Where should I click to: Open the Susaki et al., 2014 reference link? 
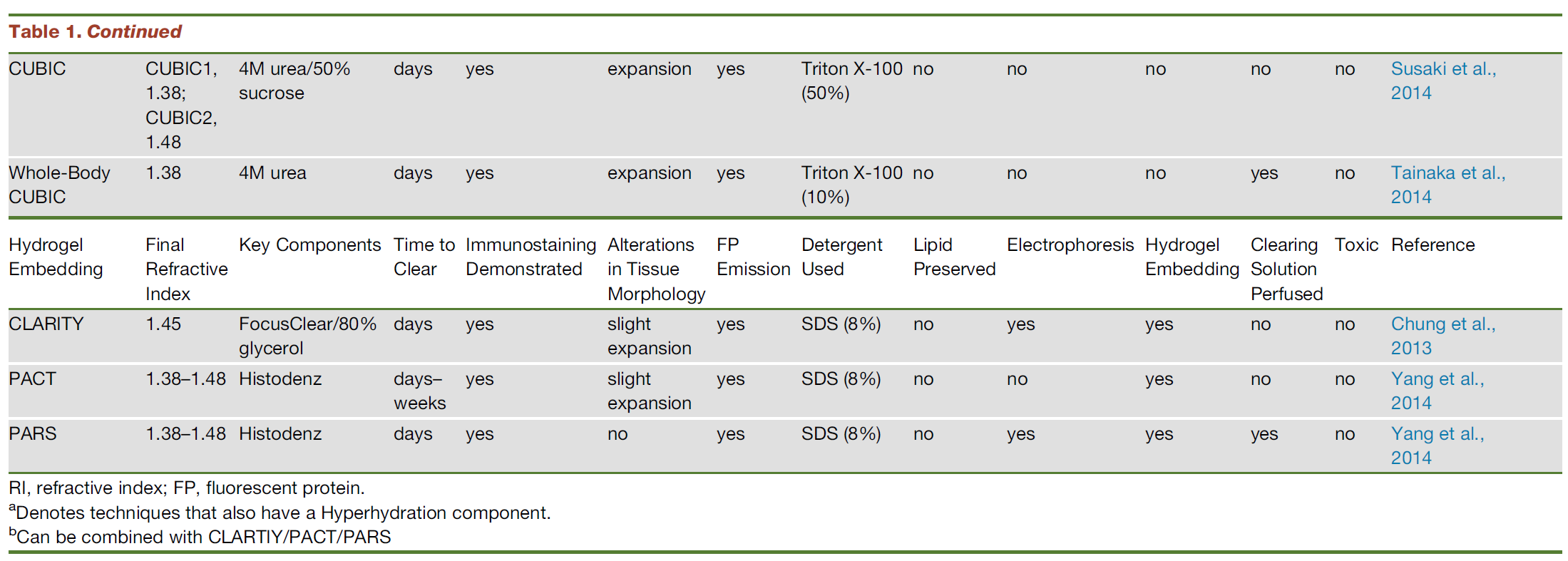click(x=1443, y=81)
